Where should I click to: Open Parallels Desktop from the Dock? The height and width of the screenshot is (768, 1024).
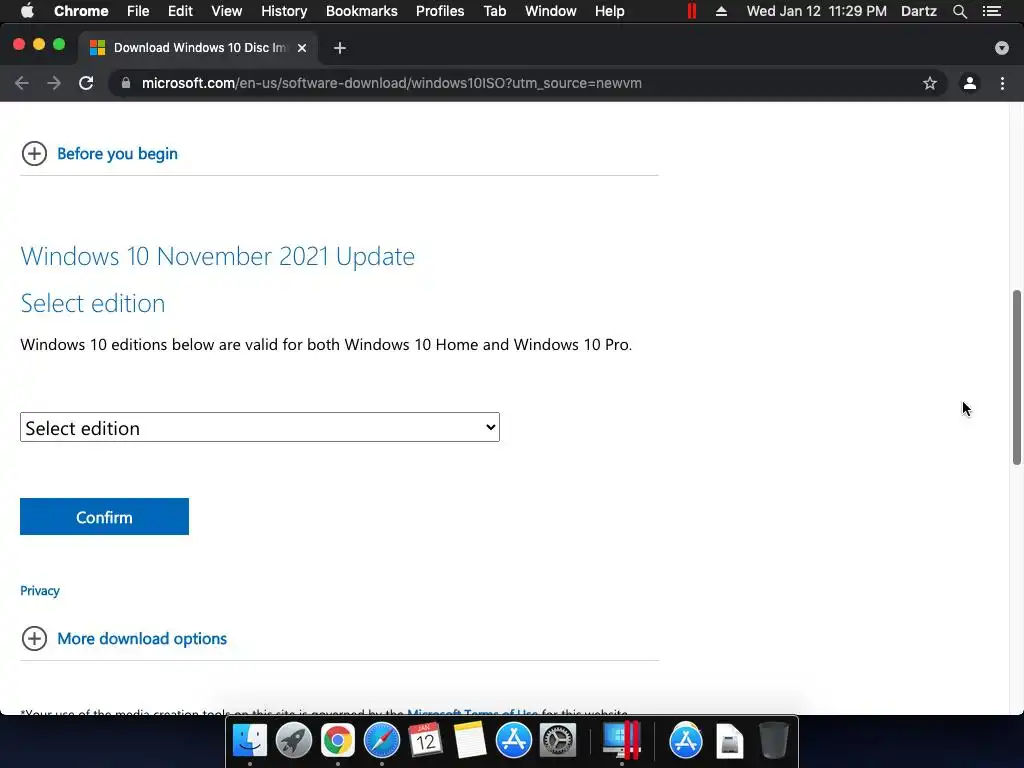pos(621,739)
